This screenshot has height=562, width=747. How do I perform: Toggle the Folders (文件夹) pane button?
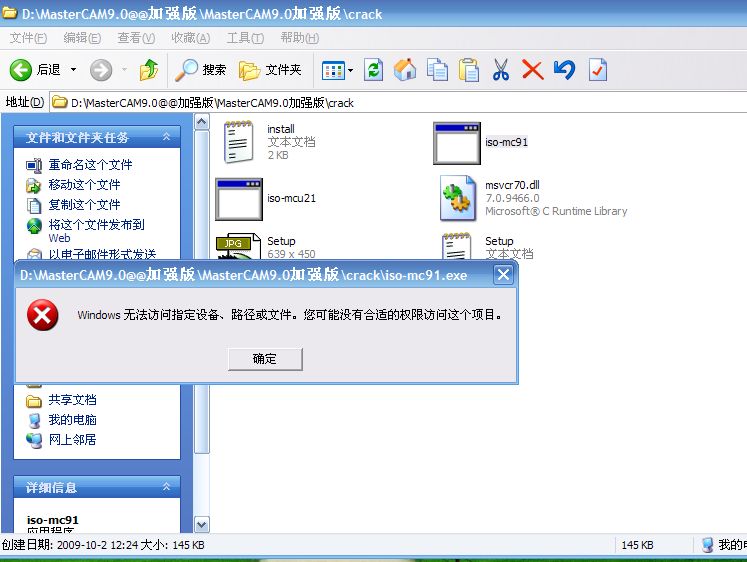pyautogui.click(x=270, y=70)
